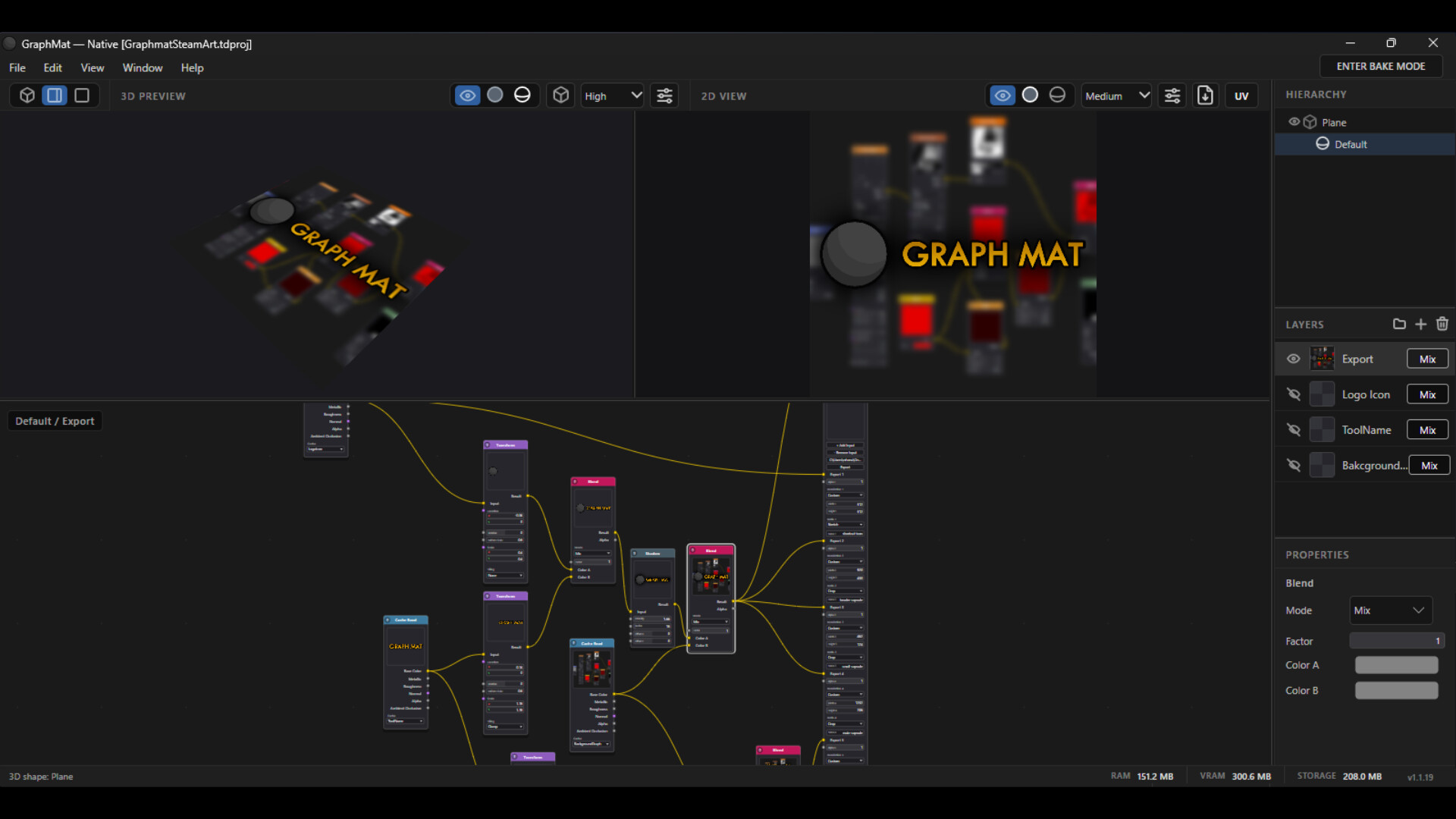Screen dimensions: 1456x819
Task: Click the GraphMat app icon in title bar
Action: 11,44
